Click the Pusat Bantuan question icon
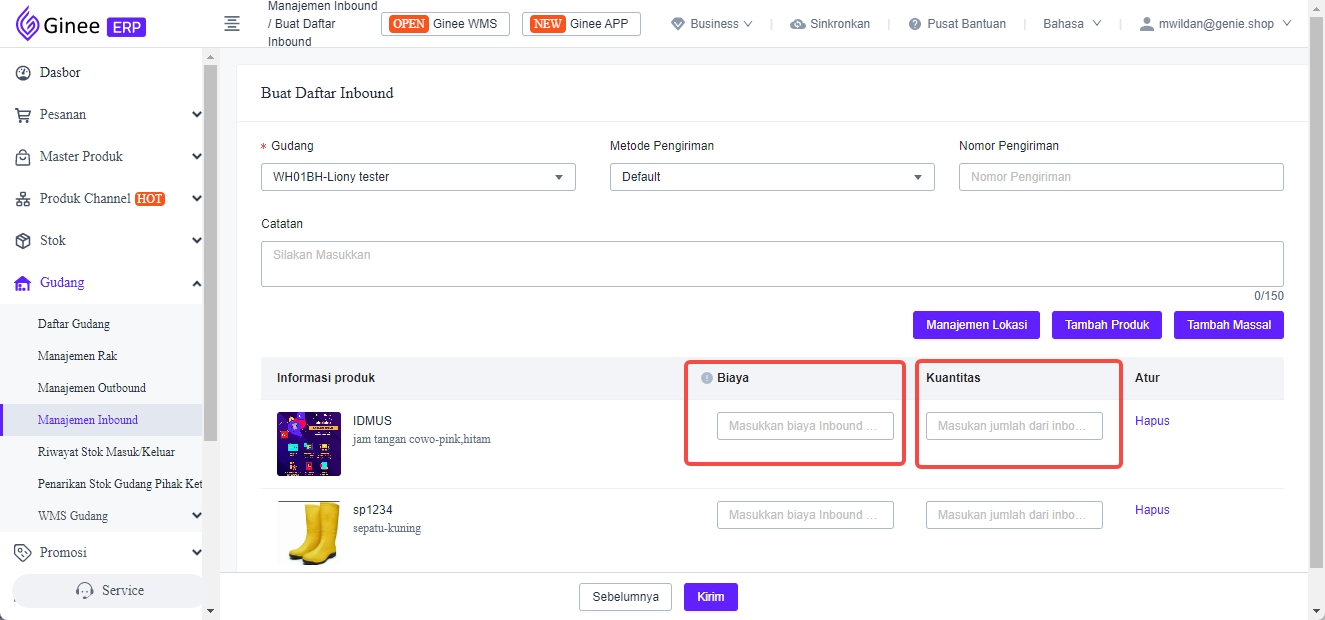The height and width of the screenshot is (620, 1325). (x=915, y=24)
